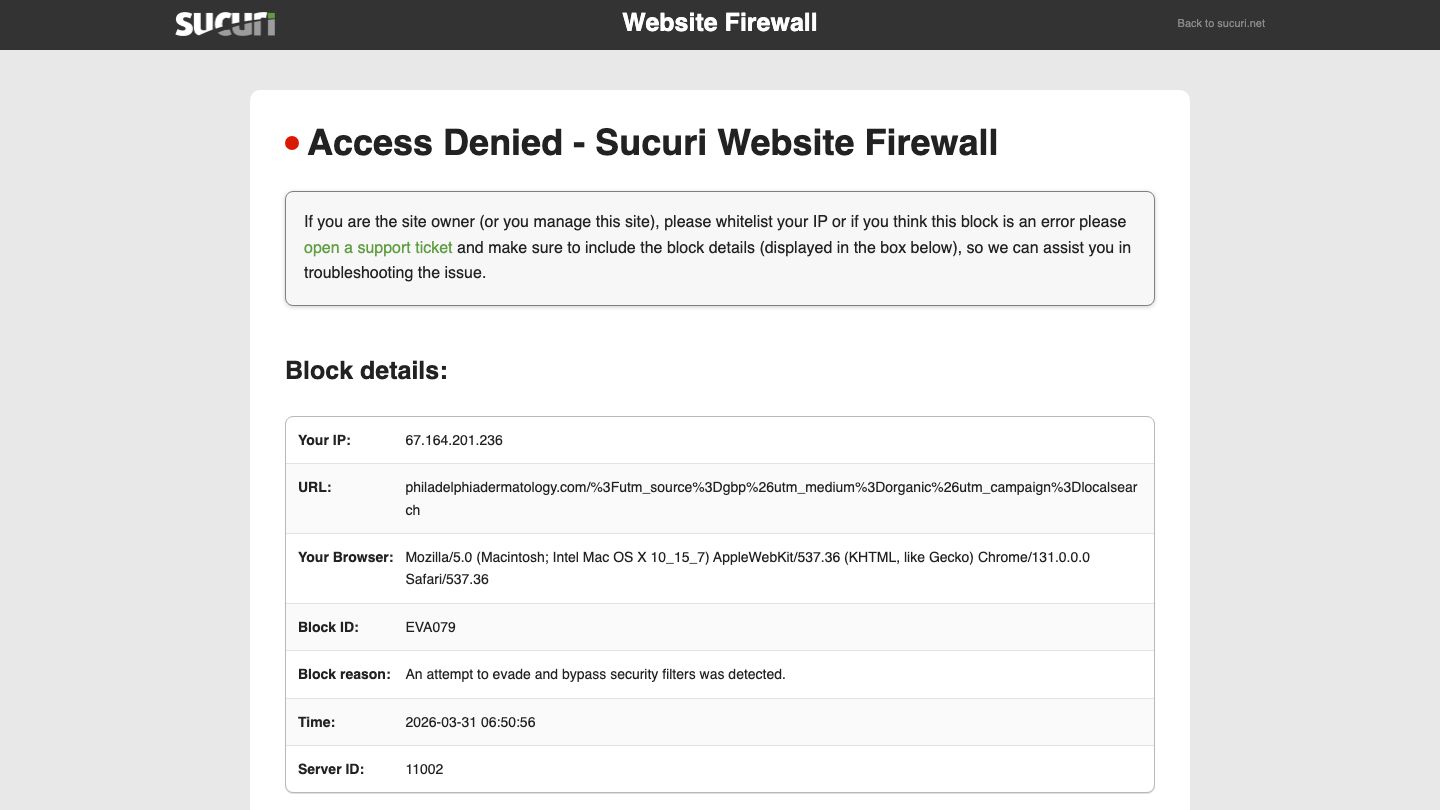1440x810 pixels.
Task: Click the Block details section heading
Action: point(366,370)
